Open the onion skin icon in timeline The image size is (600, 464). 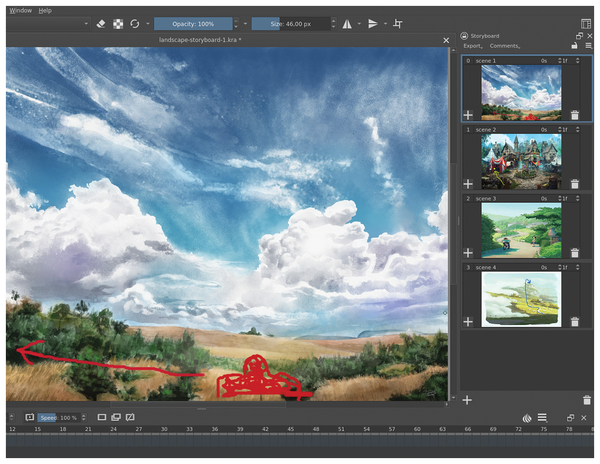tap(527, 417)
